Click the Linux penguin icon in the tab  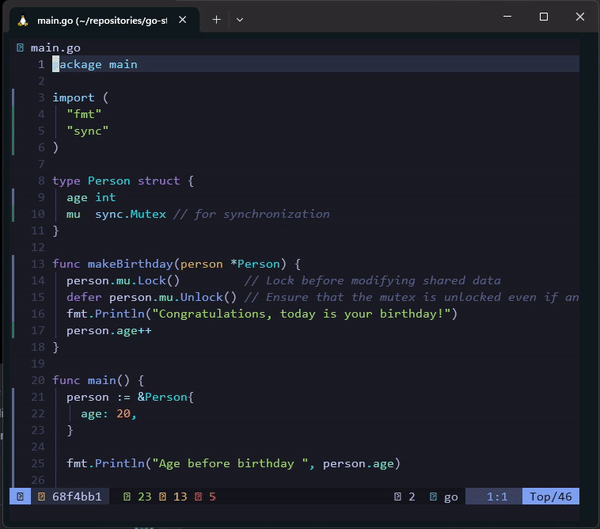(x=22, y=19)
